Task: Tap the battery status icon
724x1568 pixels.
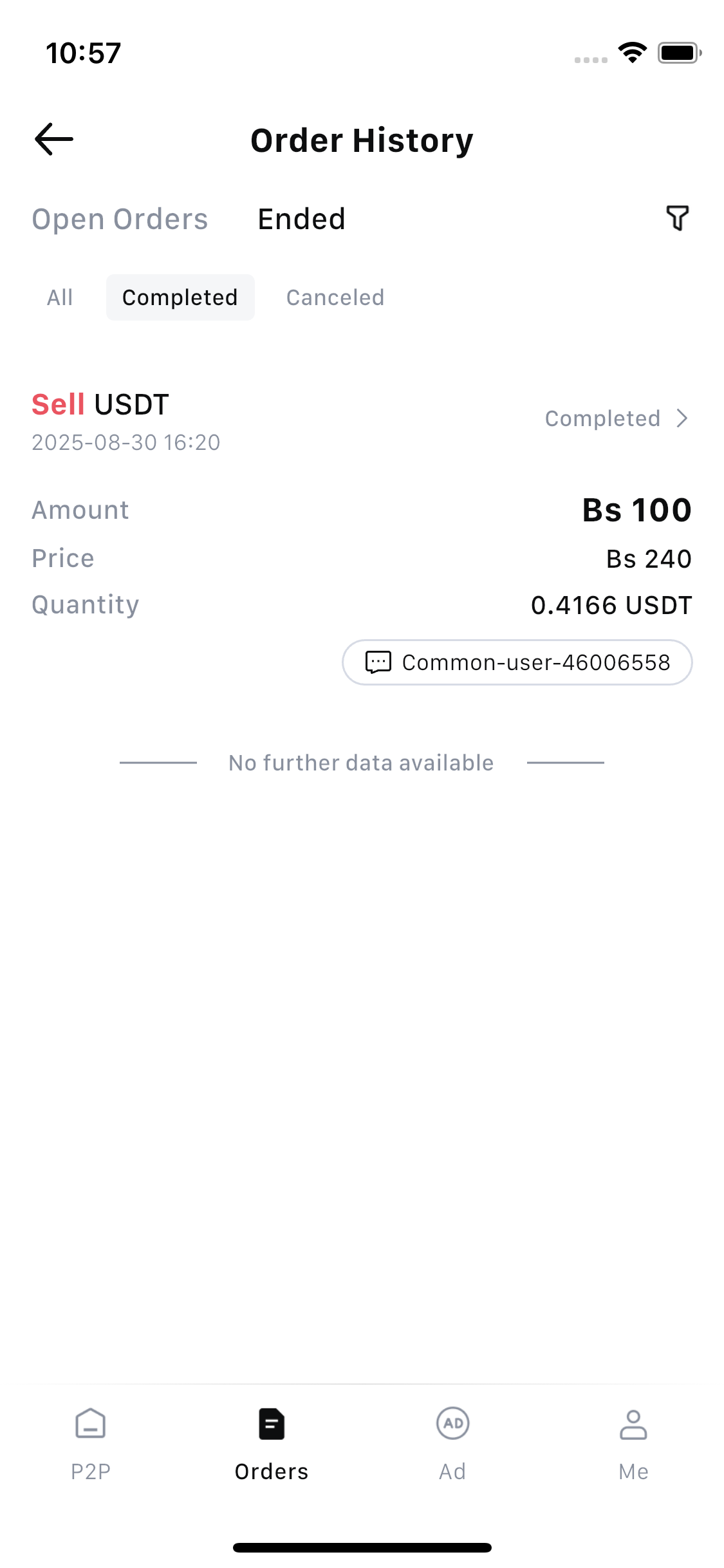Action: coord(679,53)
